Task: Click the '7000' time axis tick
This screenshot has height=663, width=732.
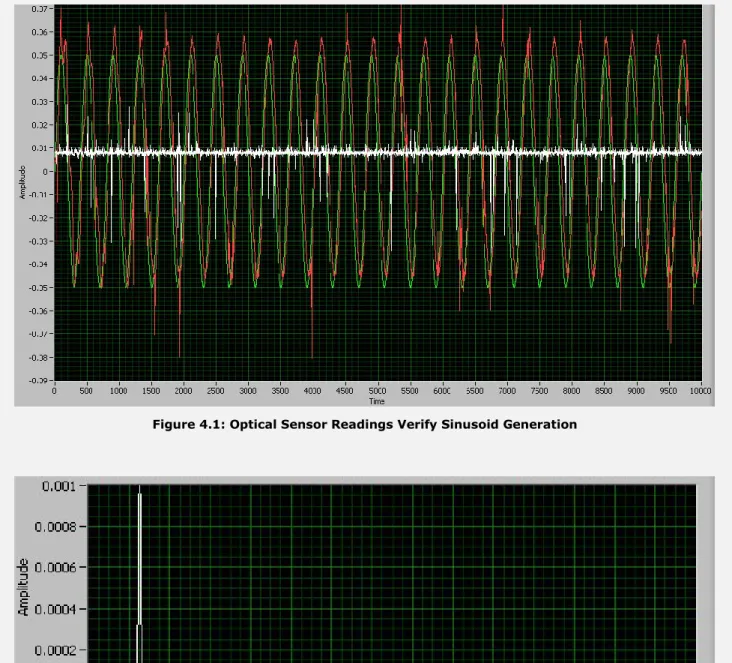Action: click(x=507, y=391)
